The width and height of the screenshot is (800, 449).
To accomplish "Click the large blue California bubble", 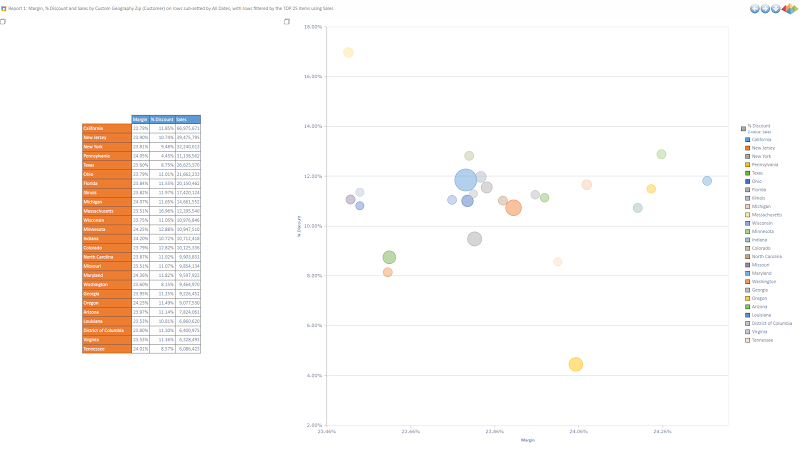I will (x=465, y=180).
